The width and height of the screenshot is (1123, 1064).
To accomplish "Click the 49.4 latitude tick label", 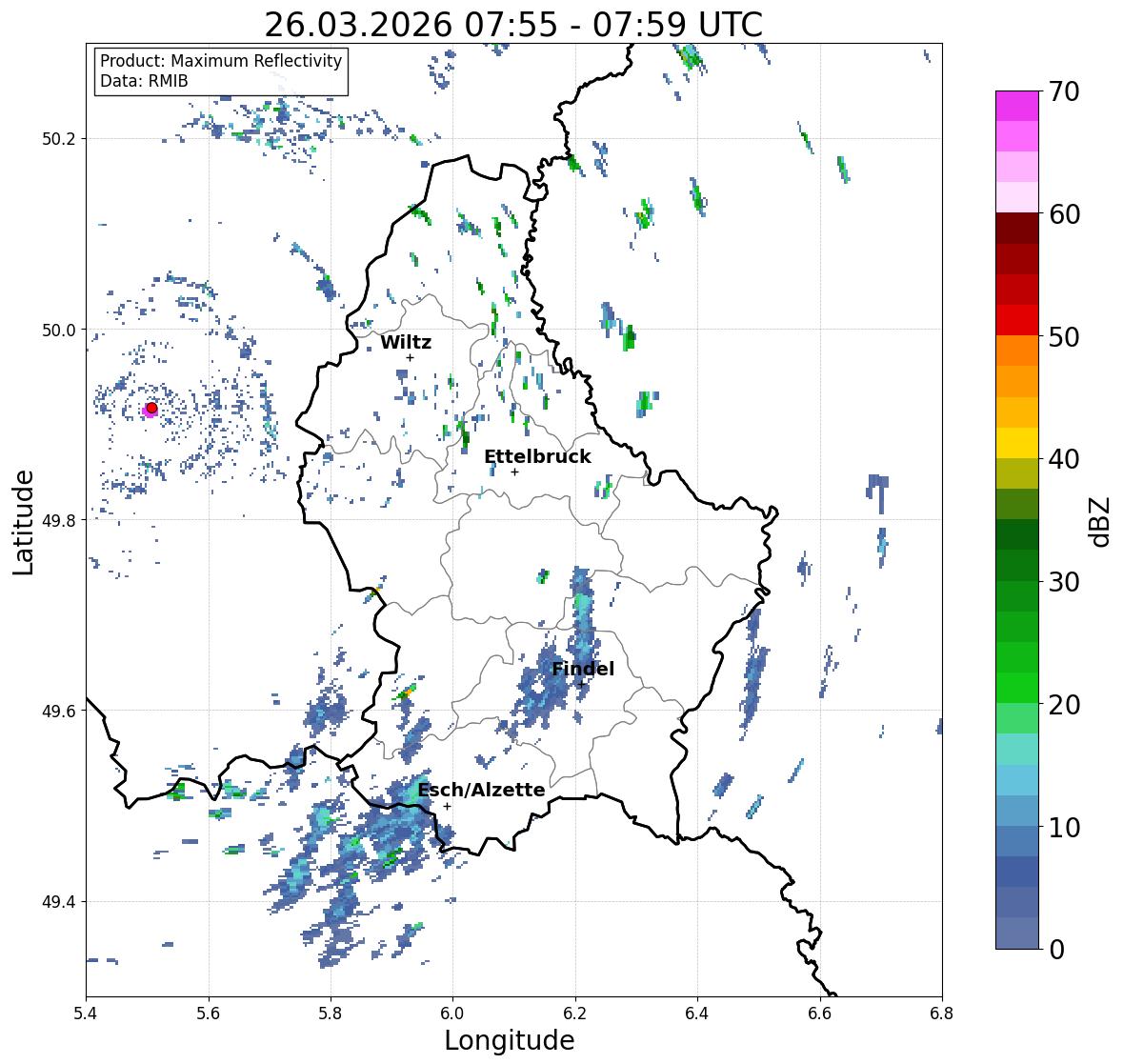I will pyautogui.click(x=59, y=902).
